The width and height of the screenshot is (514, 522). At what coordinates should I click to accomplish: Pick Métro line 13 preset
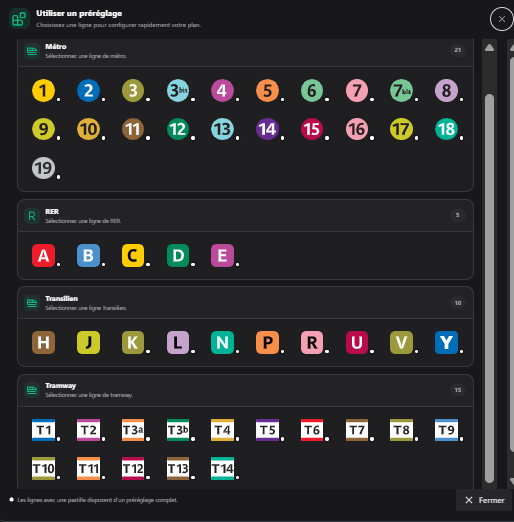(222, 129)
